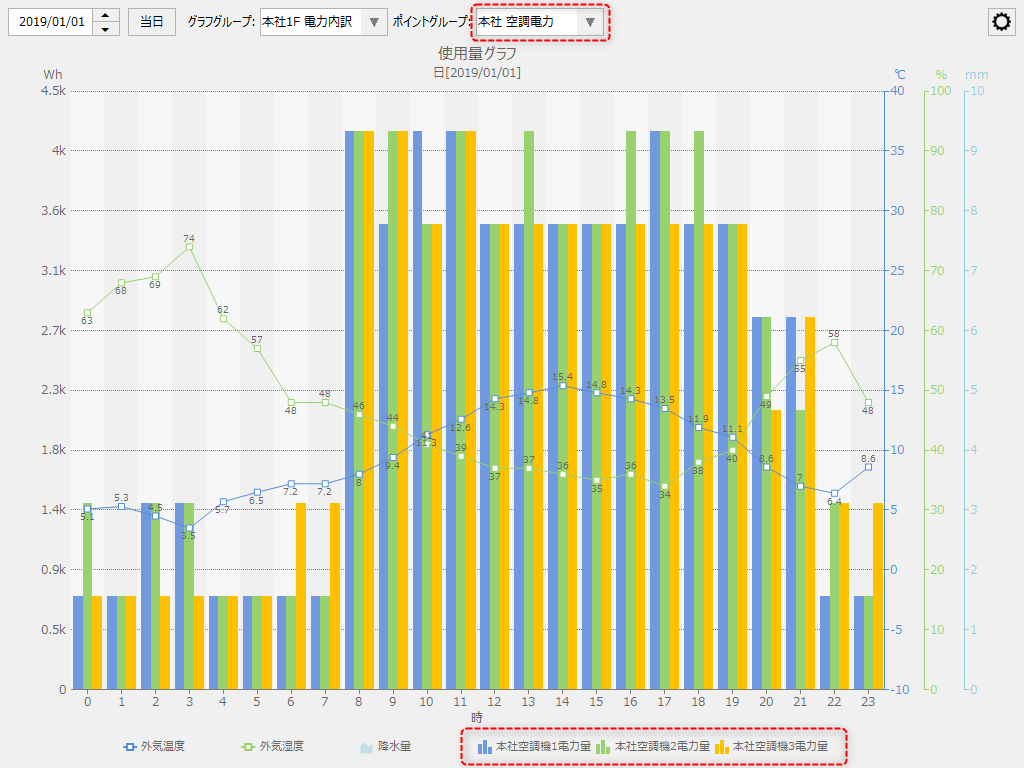Click the blue 外気温度 line marker icon in legend
The height and width of the screenshot is (768, 1024).
pos(129,746)
